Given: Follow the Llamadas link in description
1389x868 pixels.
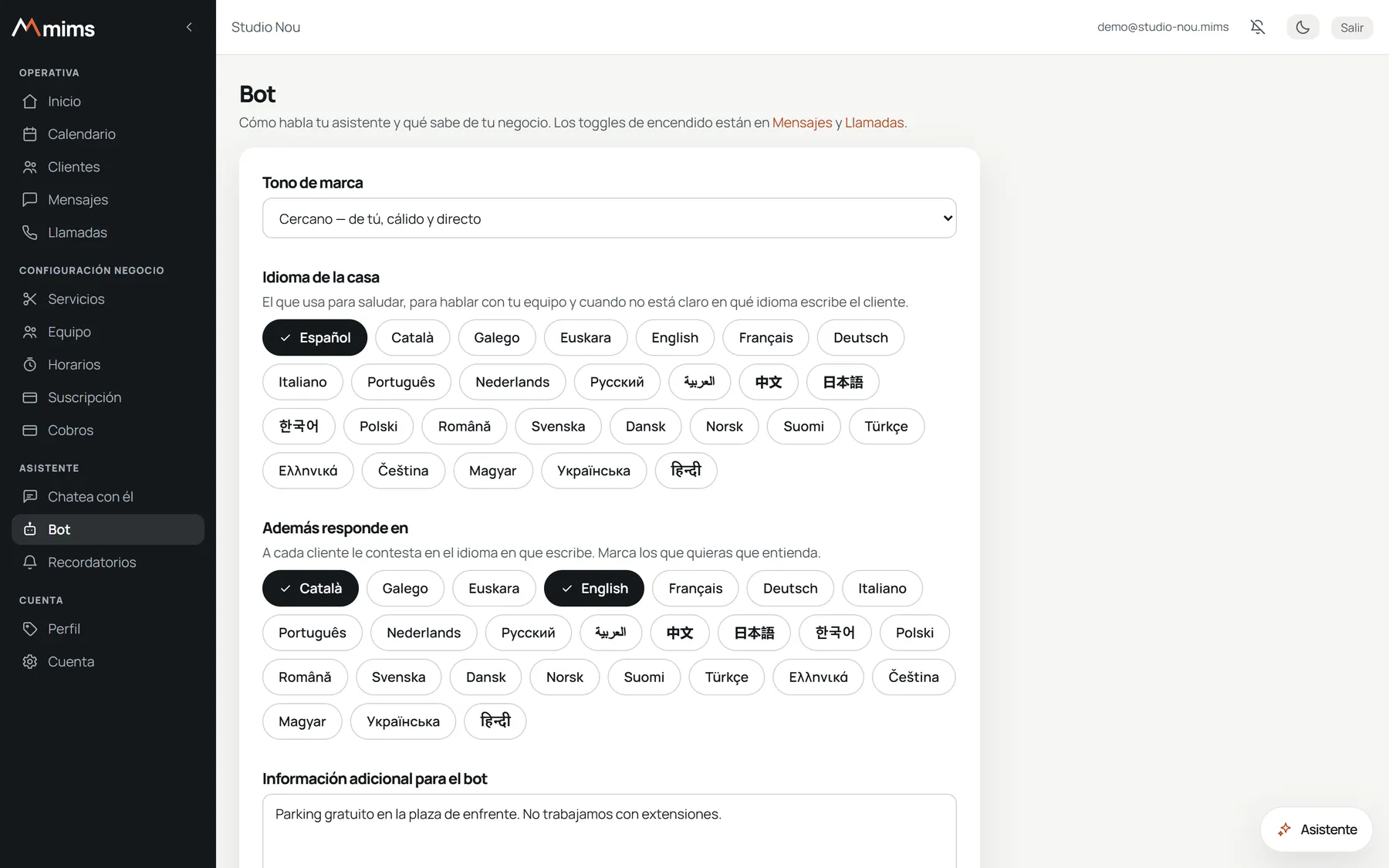Looking at the screenshot, I should click(x=874, y=123).
